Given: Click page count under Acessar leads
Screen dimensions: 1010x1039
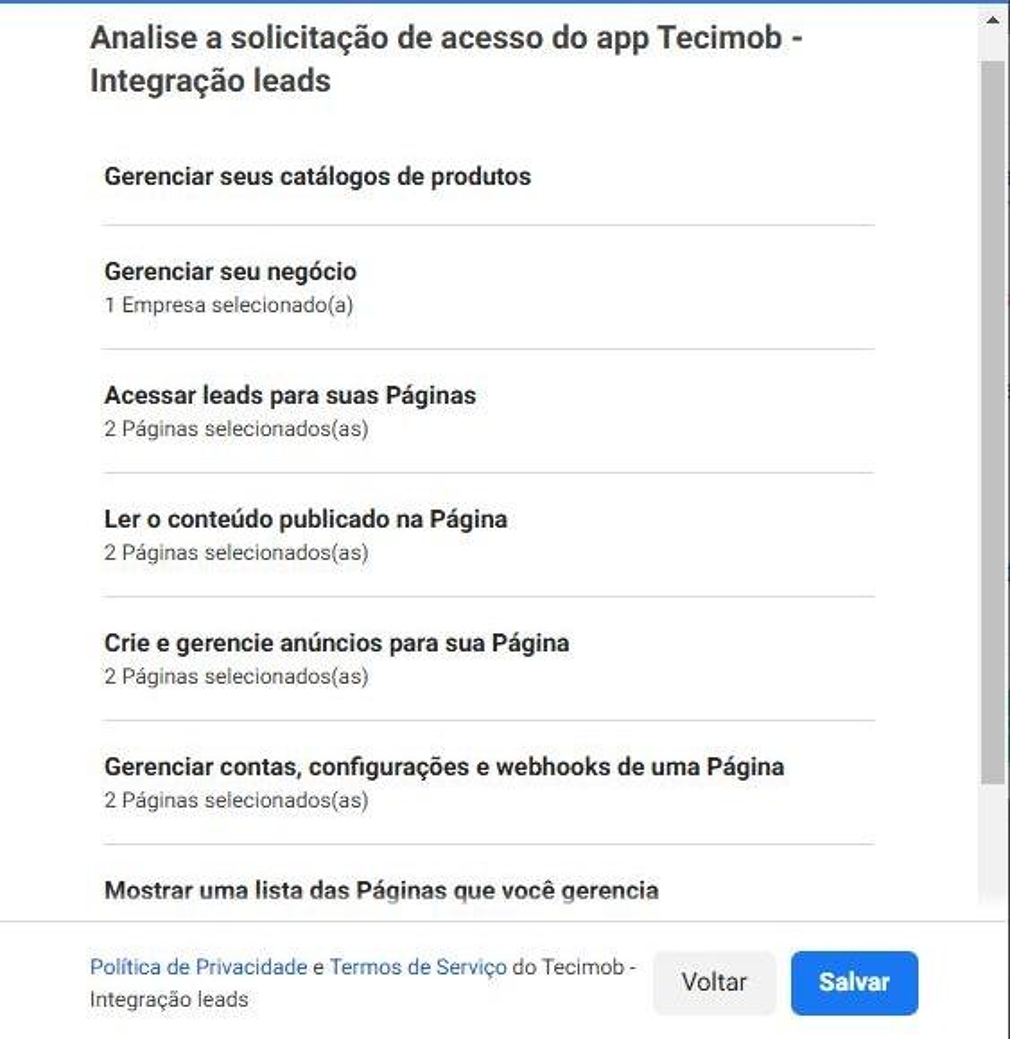Looking at the screenshot, I should pos(236,429).
